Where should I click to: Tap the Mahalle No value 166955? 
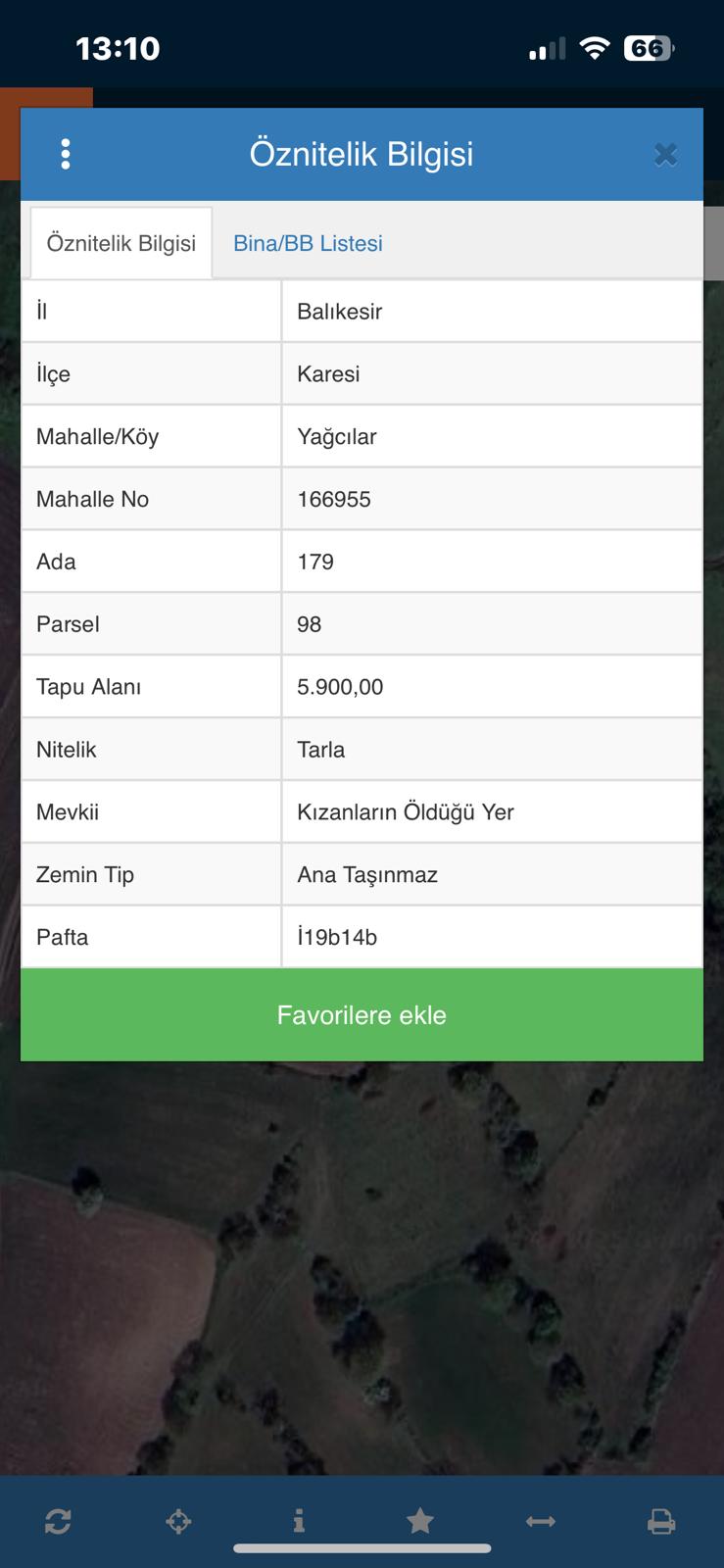coord(334,500)
